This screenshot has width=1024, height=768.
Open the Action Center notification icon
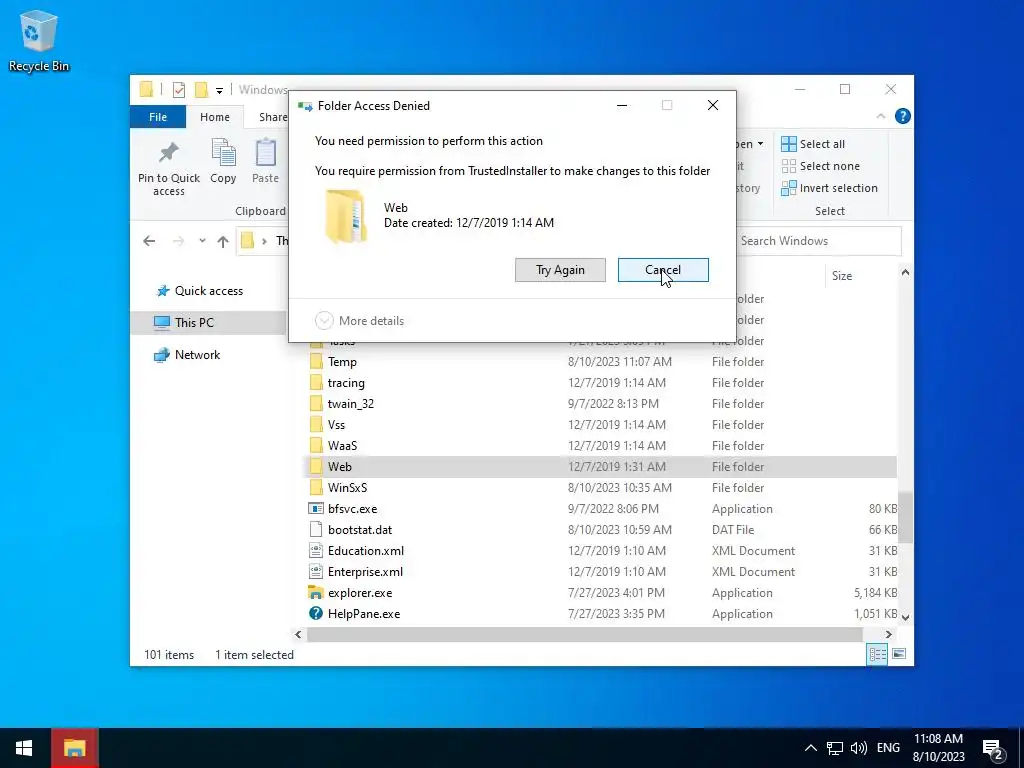click(993, 748)
